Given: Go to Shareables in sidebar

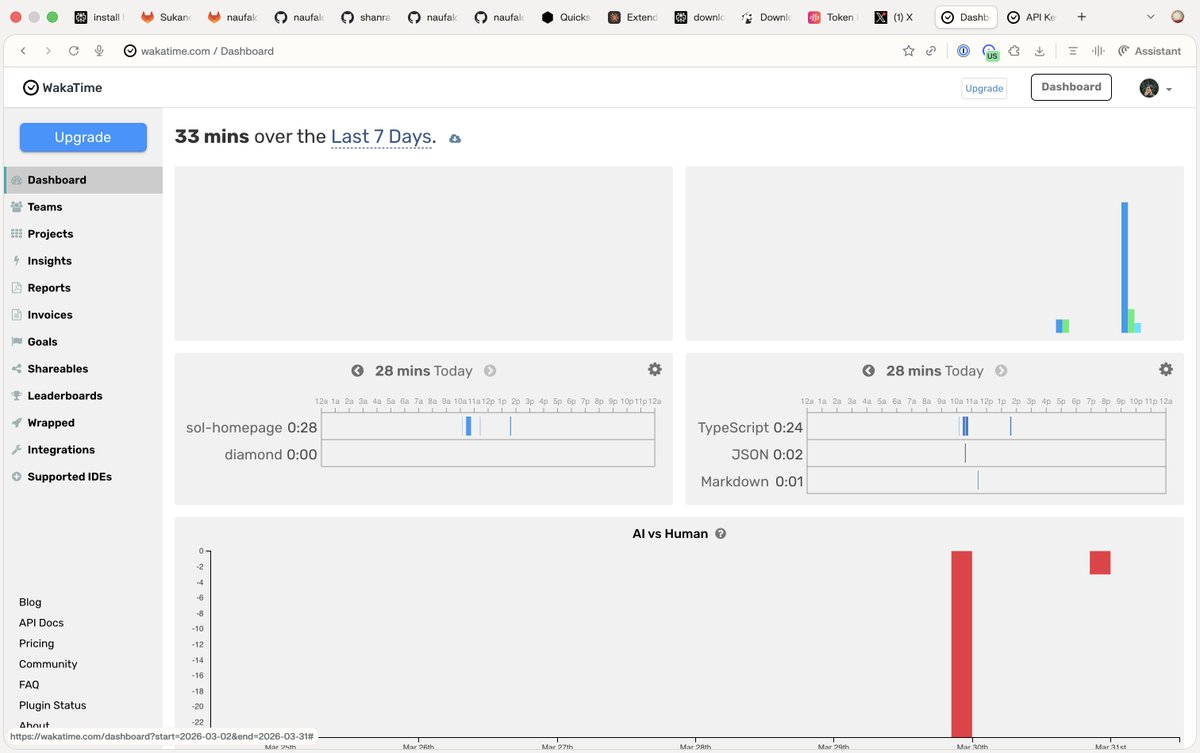Looking at the screenshot, I should click(x=58, y=369).
